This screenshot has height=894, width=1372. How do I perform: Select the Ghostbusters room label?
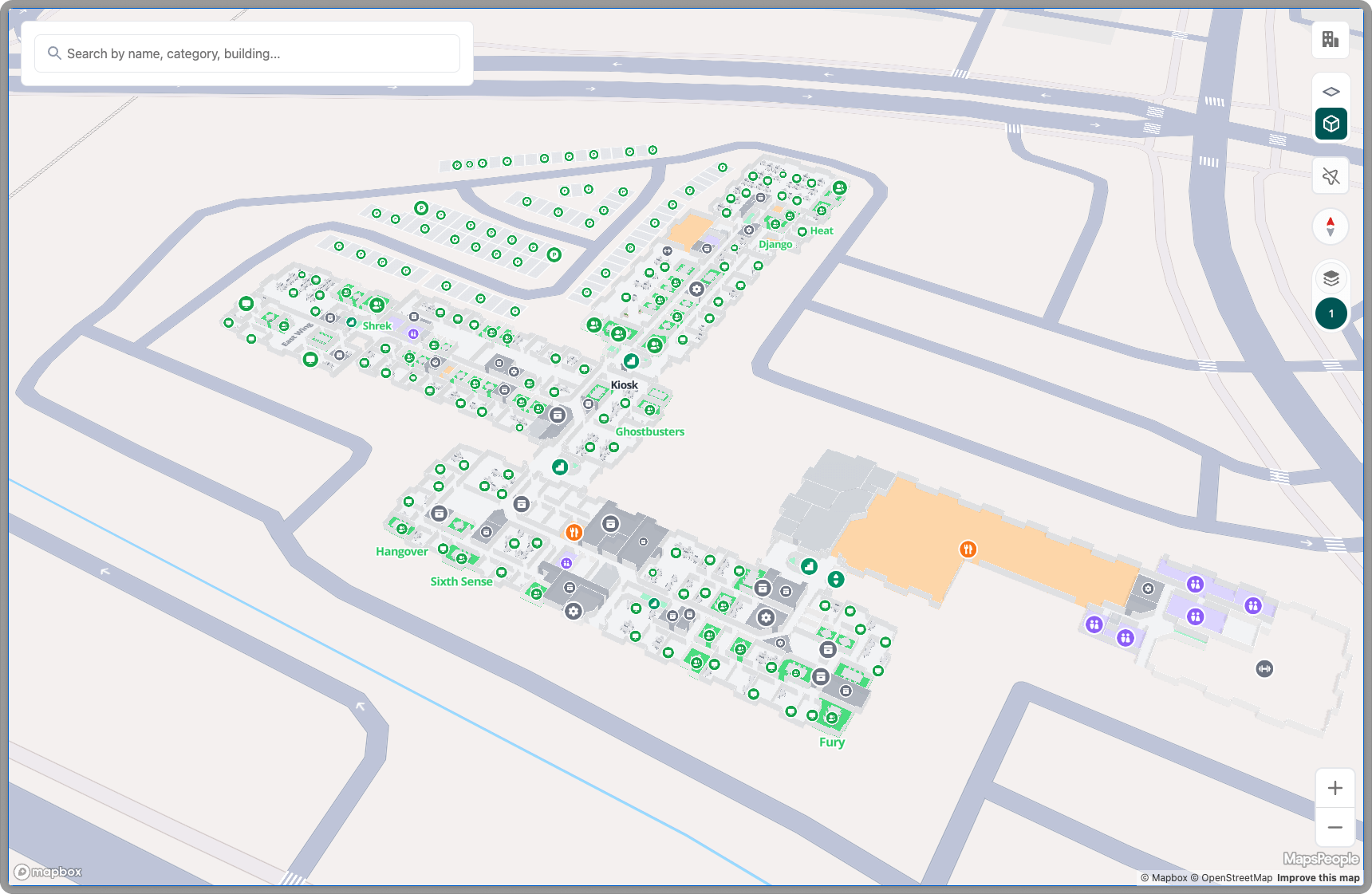[x=649, y=431]
